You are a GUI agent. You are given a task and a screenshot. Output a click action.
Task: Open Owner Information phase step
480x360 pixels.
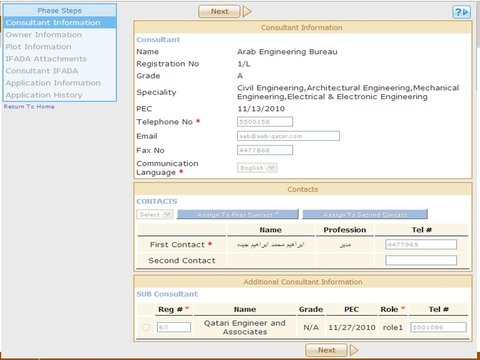click(44, 35)
